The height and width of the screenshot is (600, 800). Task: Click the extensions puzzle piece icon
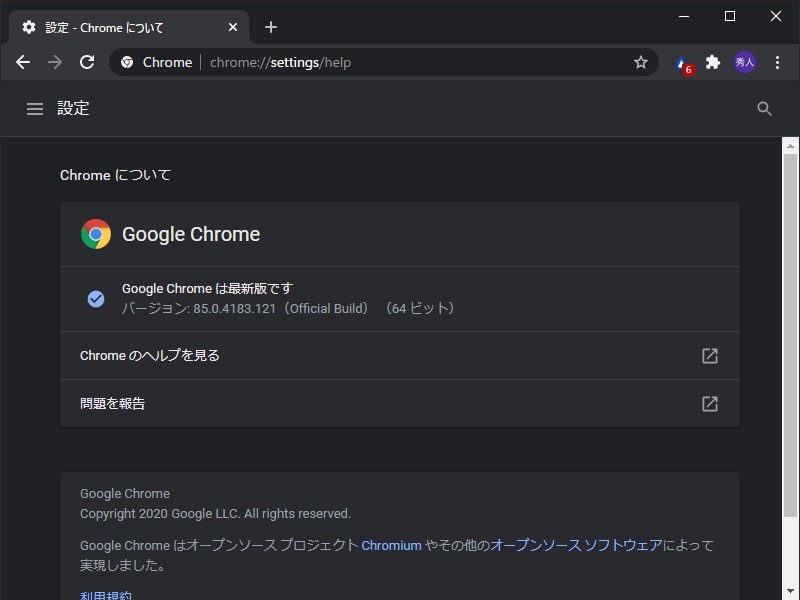point(712,62)
